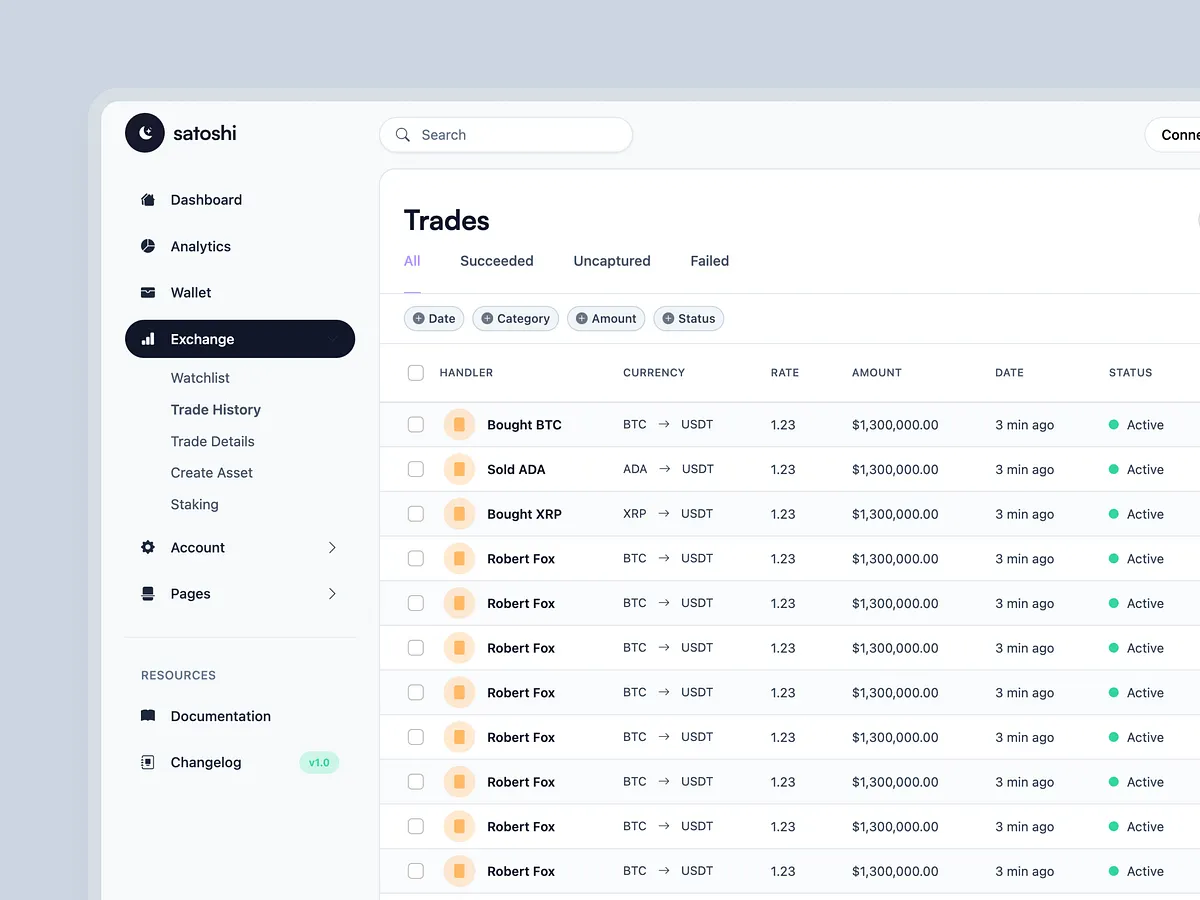
Task: Click the Exchange bar chart icon
Action: [147, 339]
